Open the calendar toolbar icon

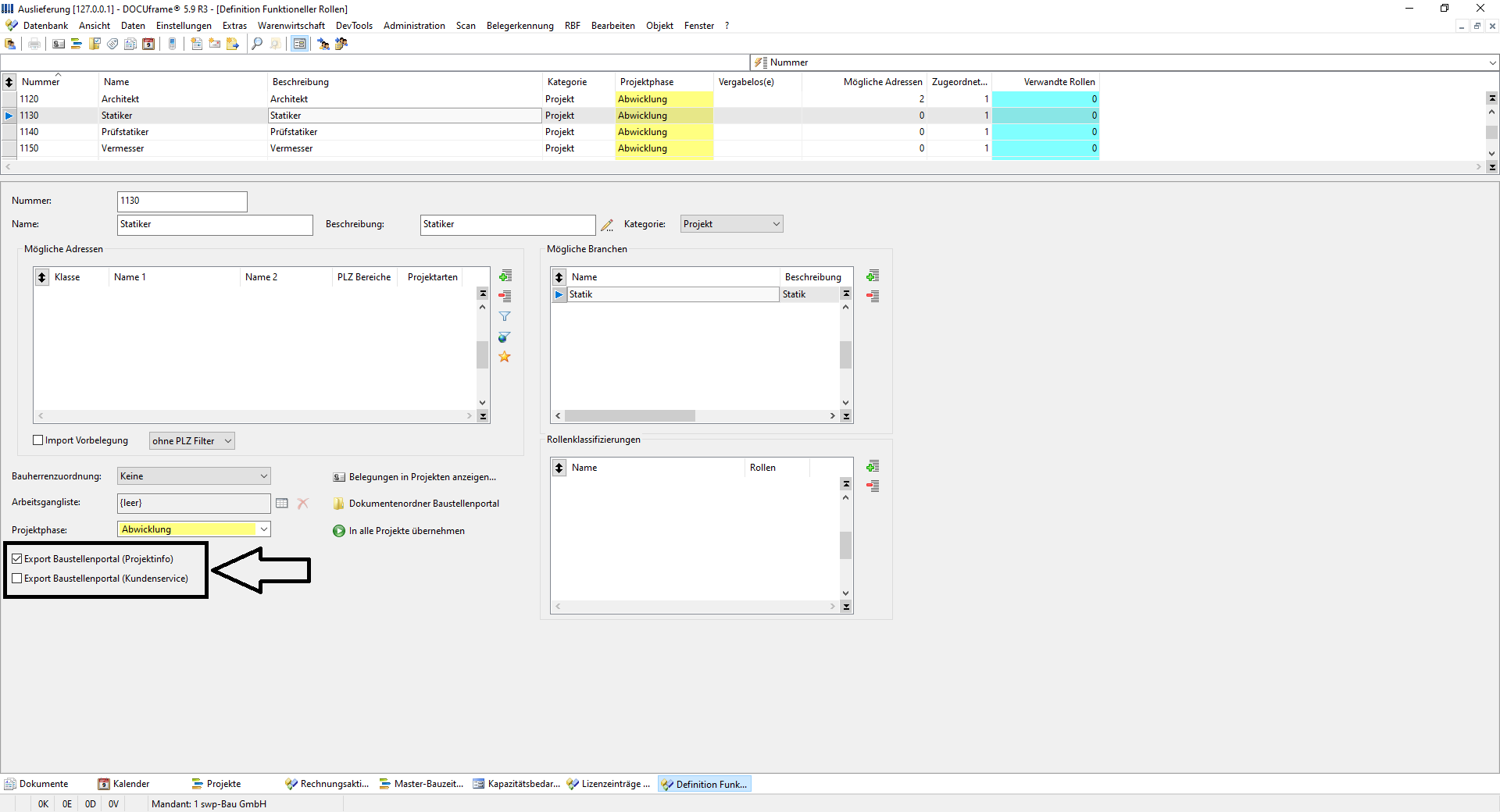(148, 44)
